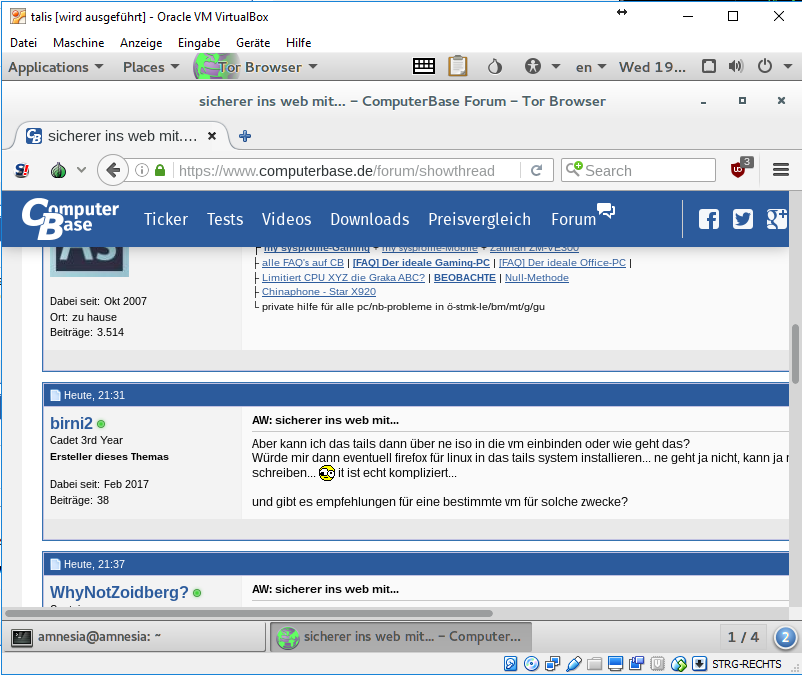The width and height of the screenshot is (802, 675).
Task: Expand the universal access dropdown arrow
Action: 556,66
